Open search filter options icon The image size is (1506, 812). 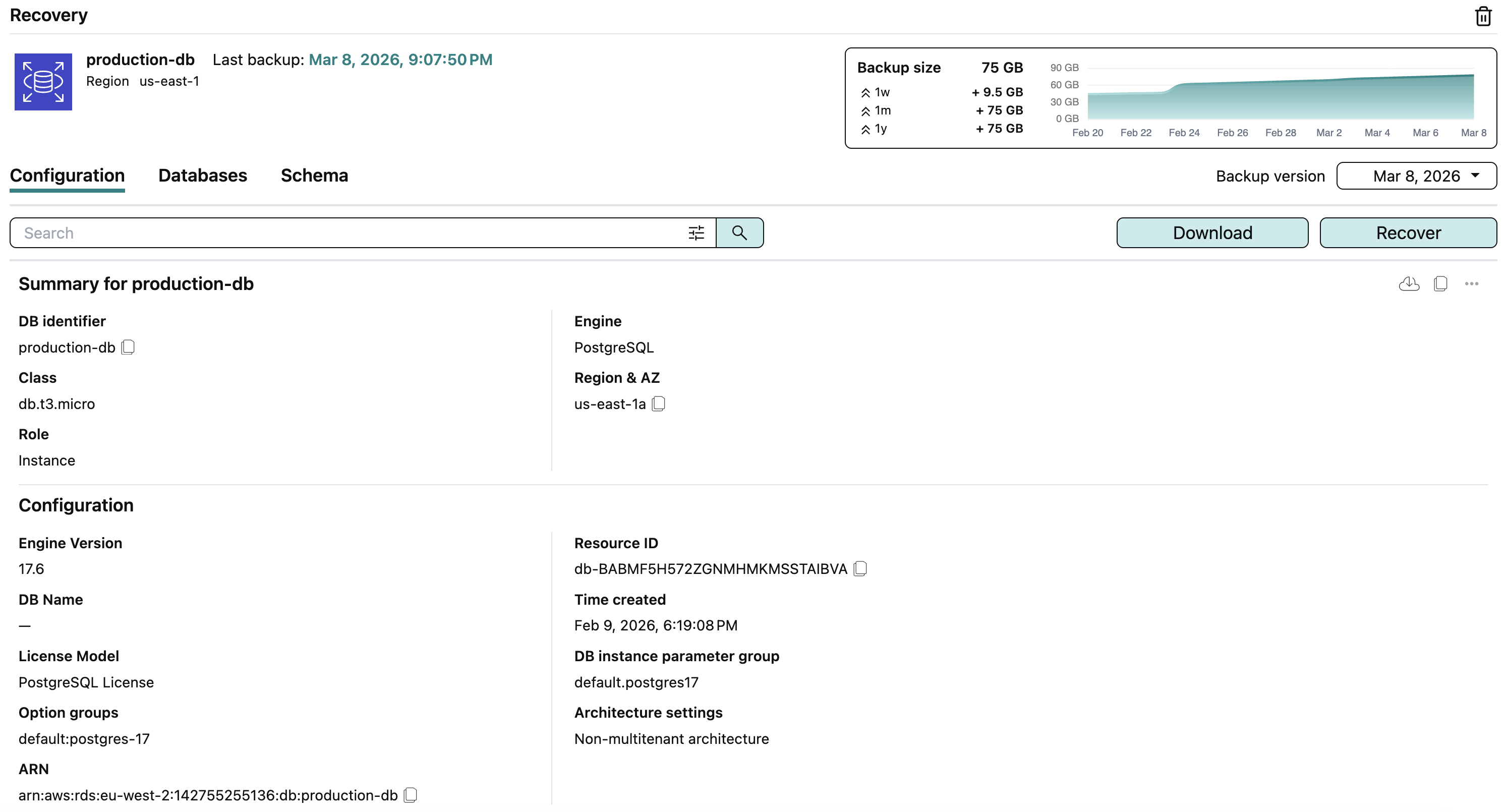(696, 233)
